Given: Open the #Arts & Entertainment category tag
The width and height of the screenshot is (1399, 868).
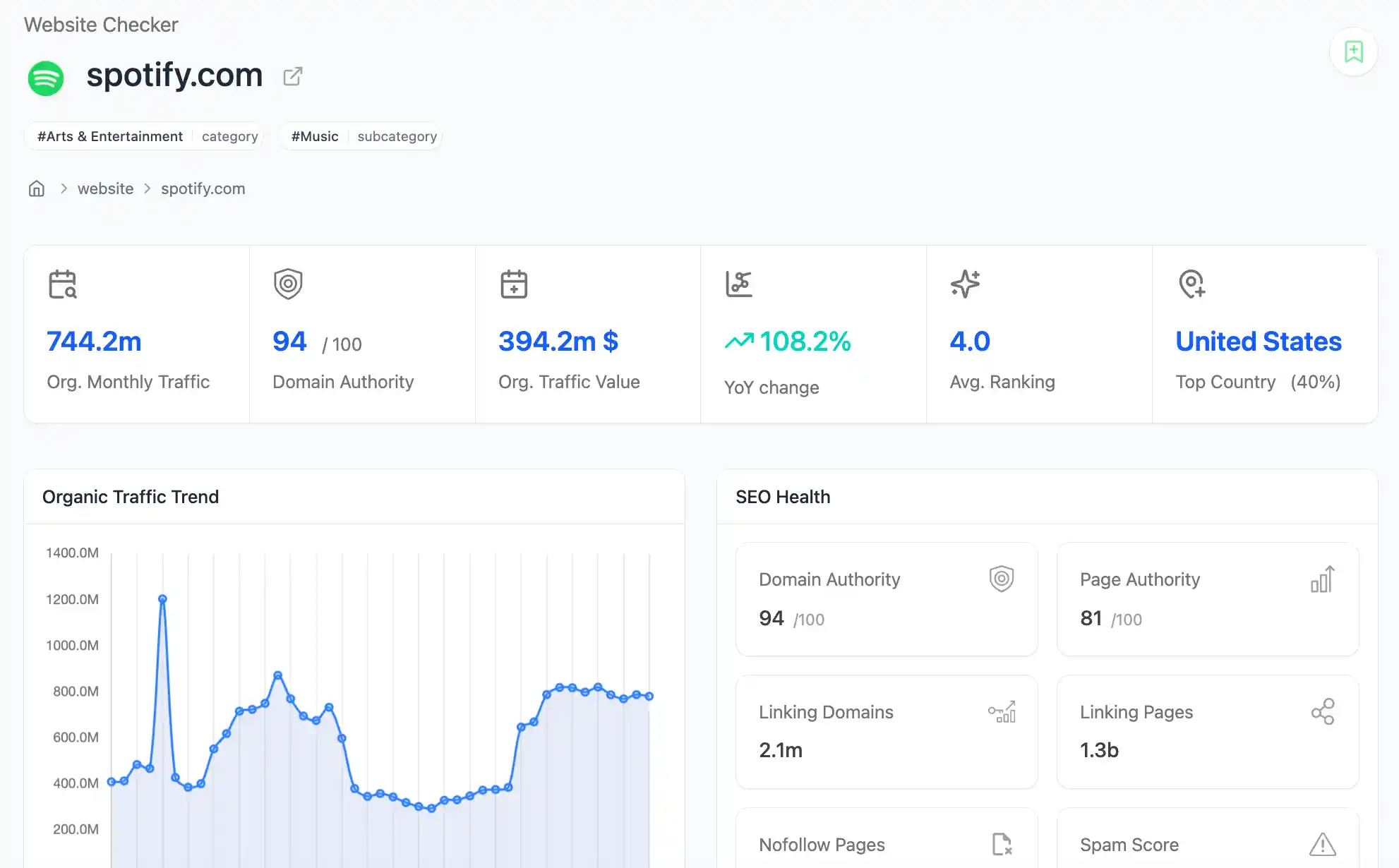Looking at the screenshot, I should [144, 136].
